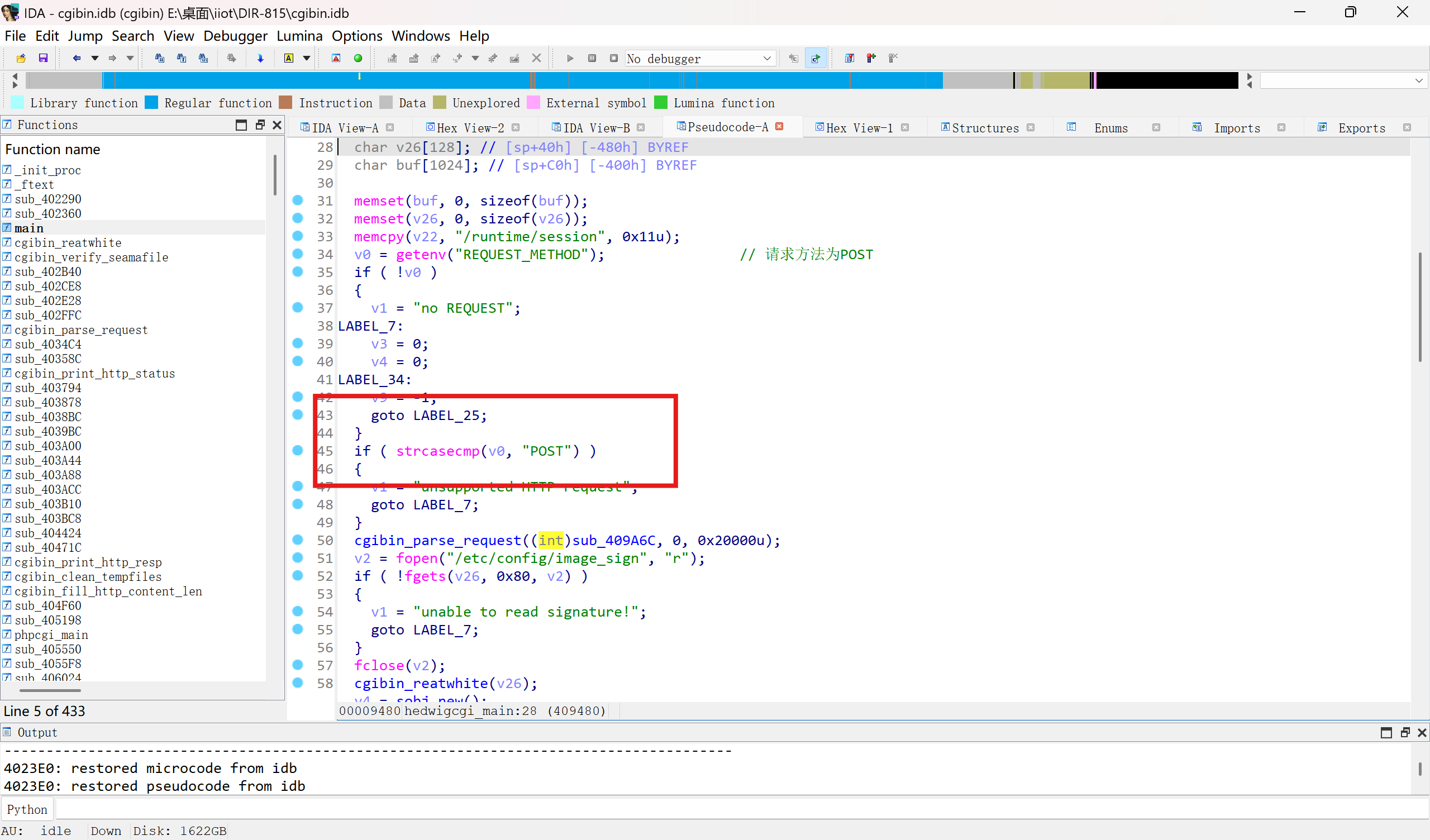Image resolution: width=1430 pixels, height=840 pixels.
Task: Click the add breakpoint icon
Action: coord(871,58)
